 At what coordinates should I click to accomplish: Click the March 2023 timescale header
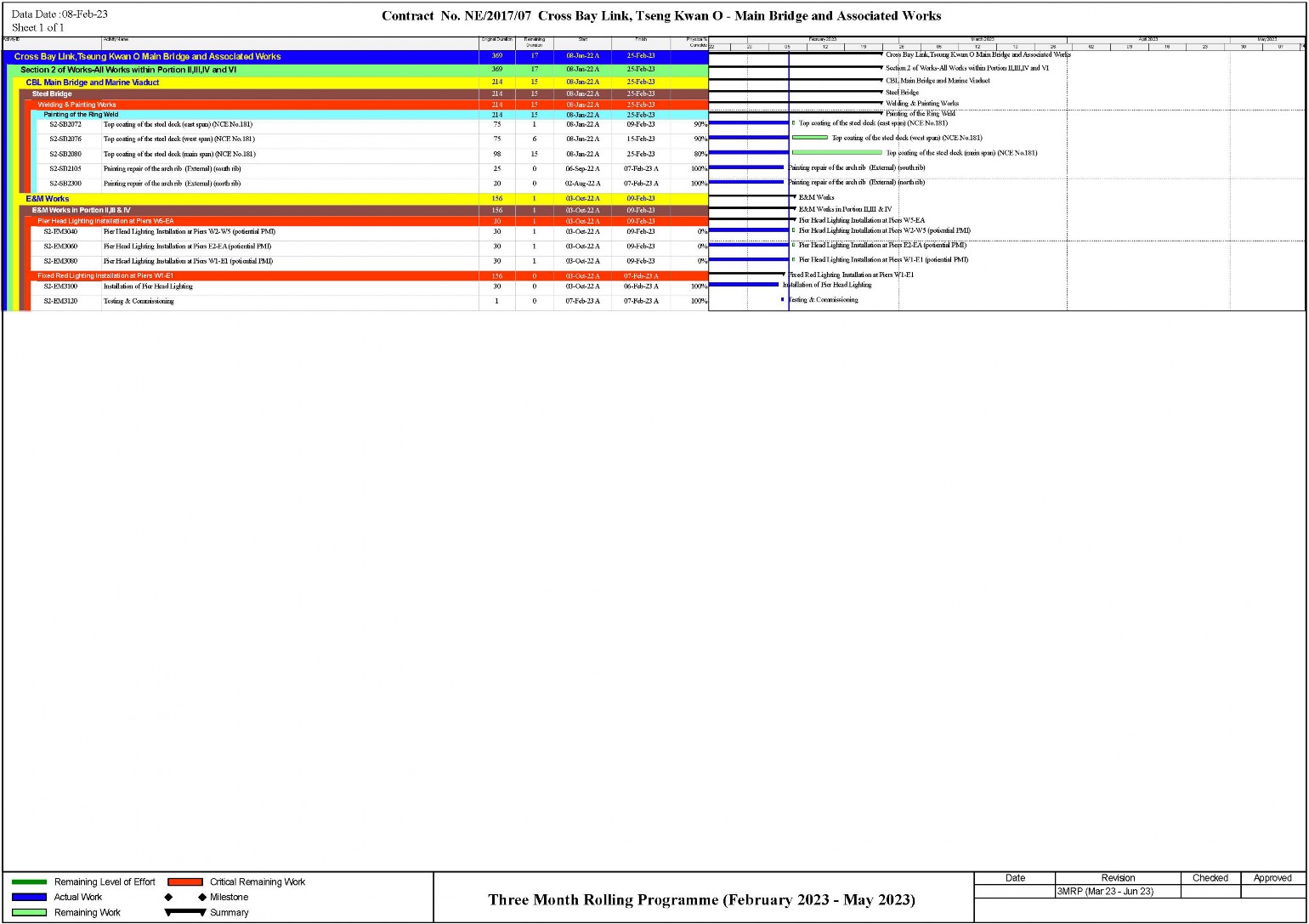click(x=983, y=39)
